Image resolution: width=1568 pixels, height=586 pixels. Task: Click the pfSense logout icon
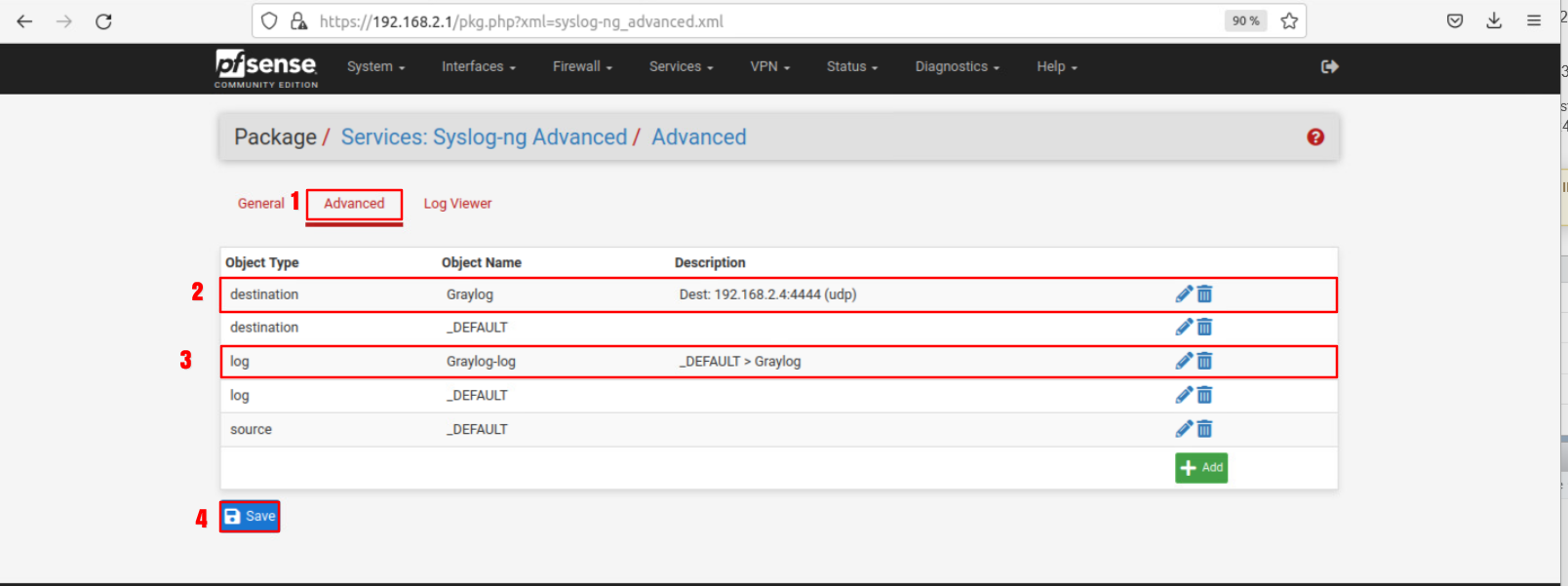pos(1329,66)
